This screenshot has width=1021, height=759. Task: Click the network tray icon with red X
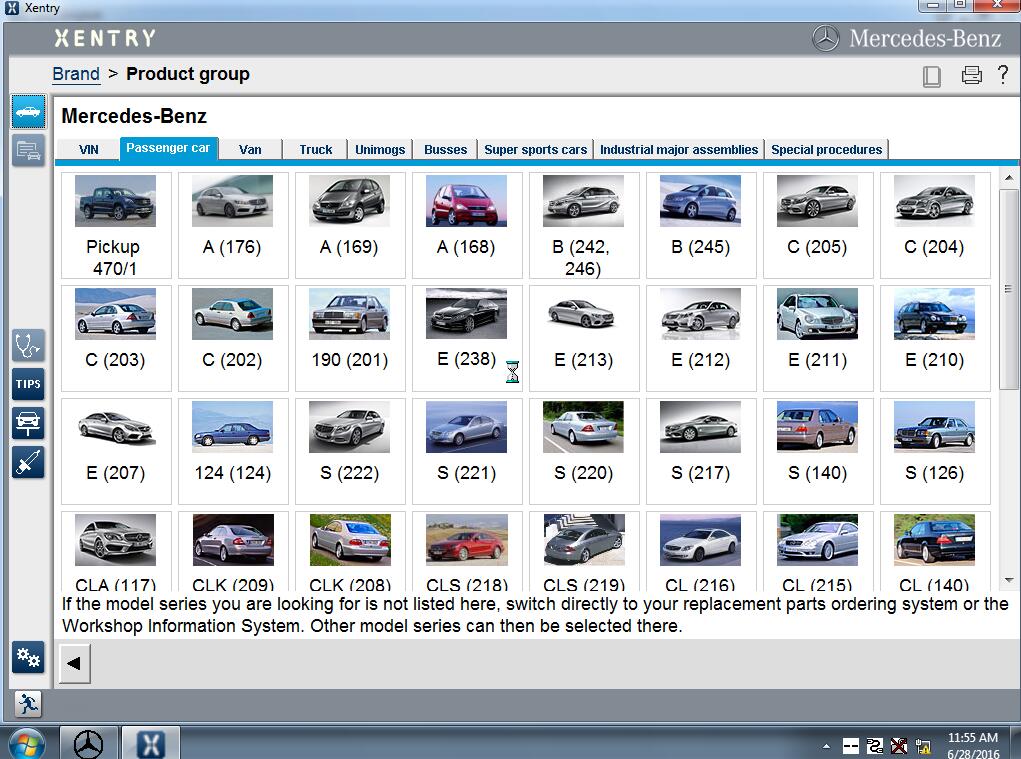tap(899, 746)
